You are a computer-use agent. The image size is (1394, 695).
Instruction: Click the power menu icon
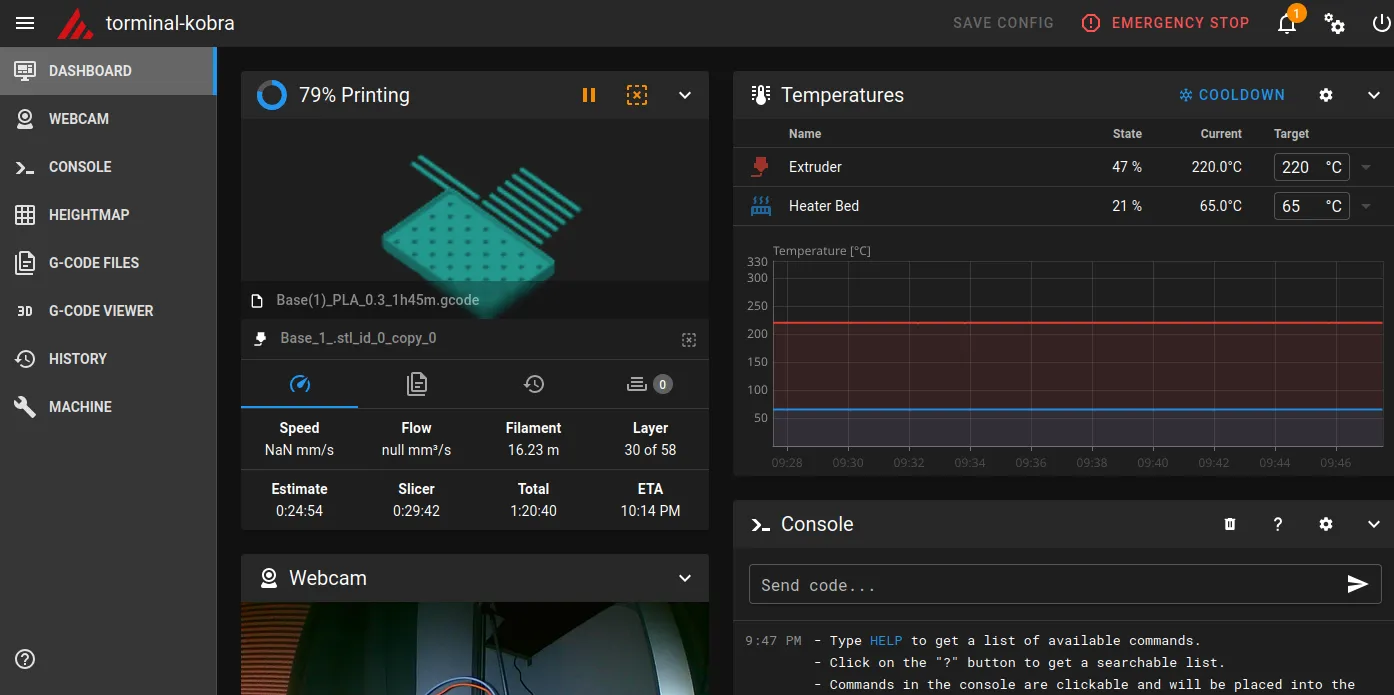1382,23
